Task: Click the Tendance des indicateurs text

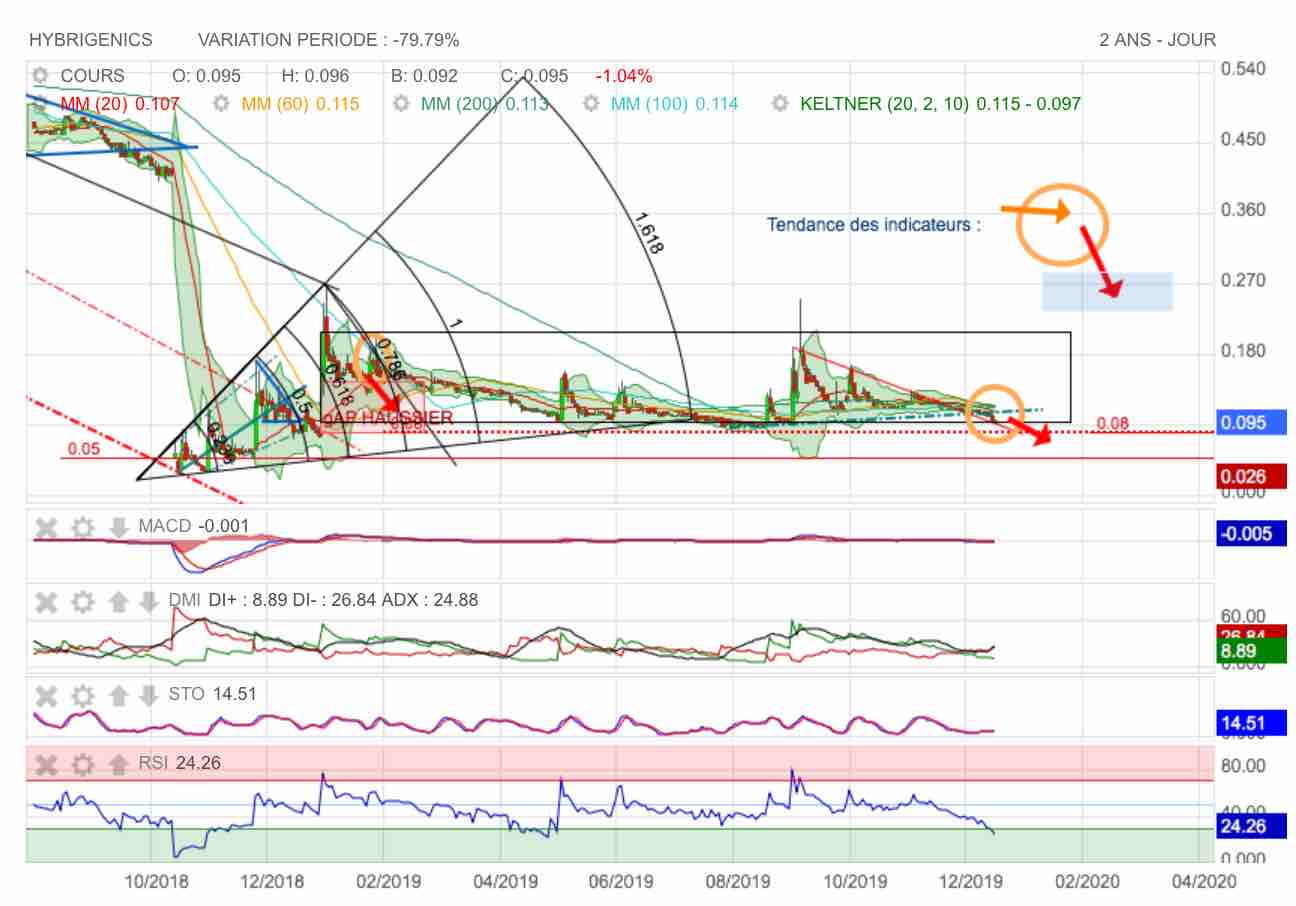Action: [874, 225]
